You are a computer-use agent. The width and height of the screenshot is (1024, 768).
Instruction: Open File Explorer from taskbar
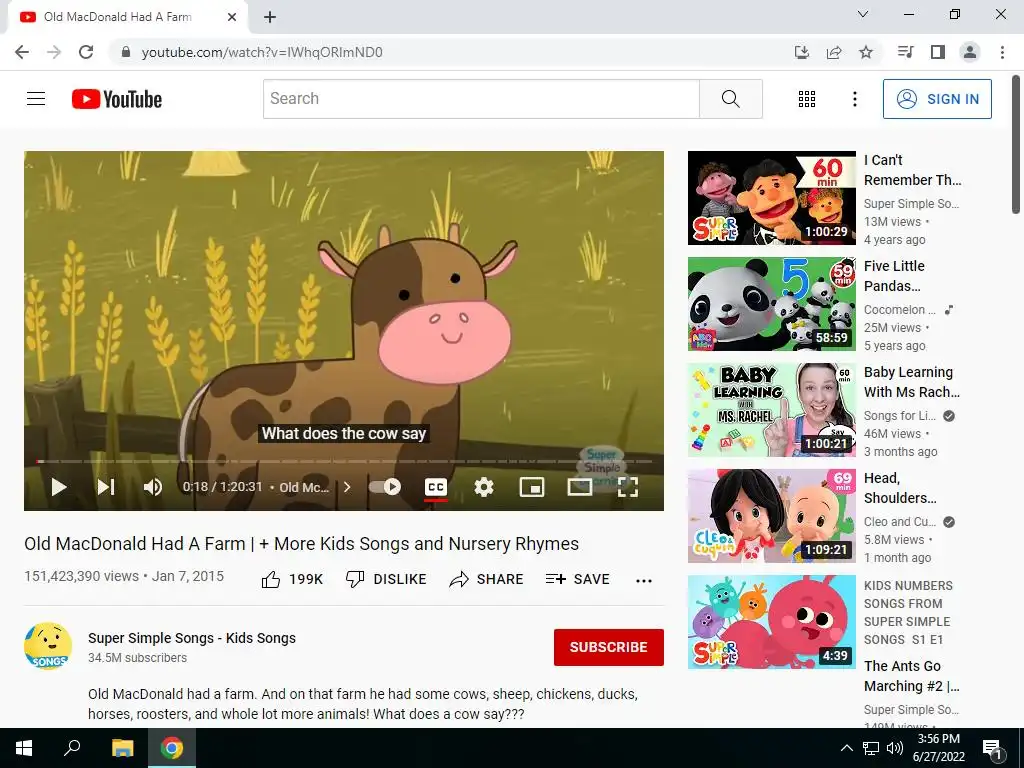122,748
